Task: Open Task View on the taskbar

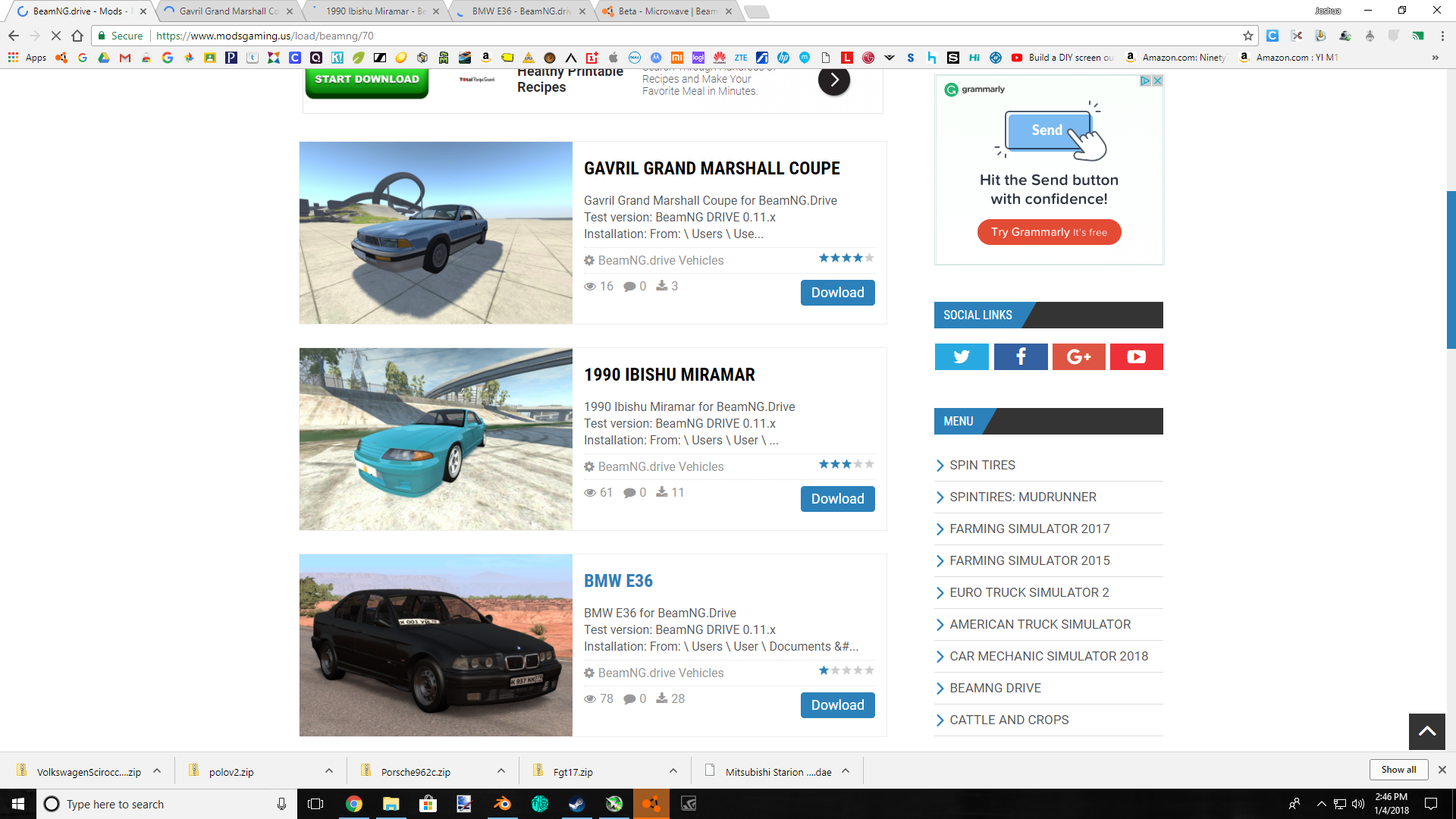Action: pos(315,804)
